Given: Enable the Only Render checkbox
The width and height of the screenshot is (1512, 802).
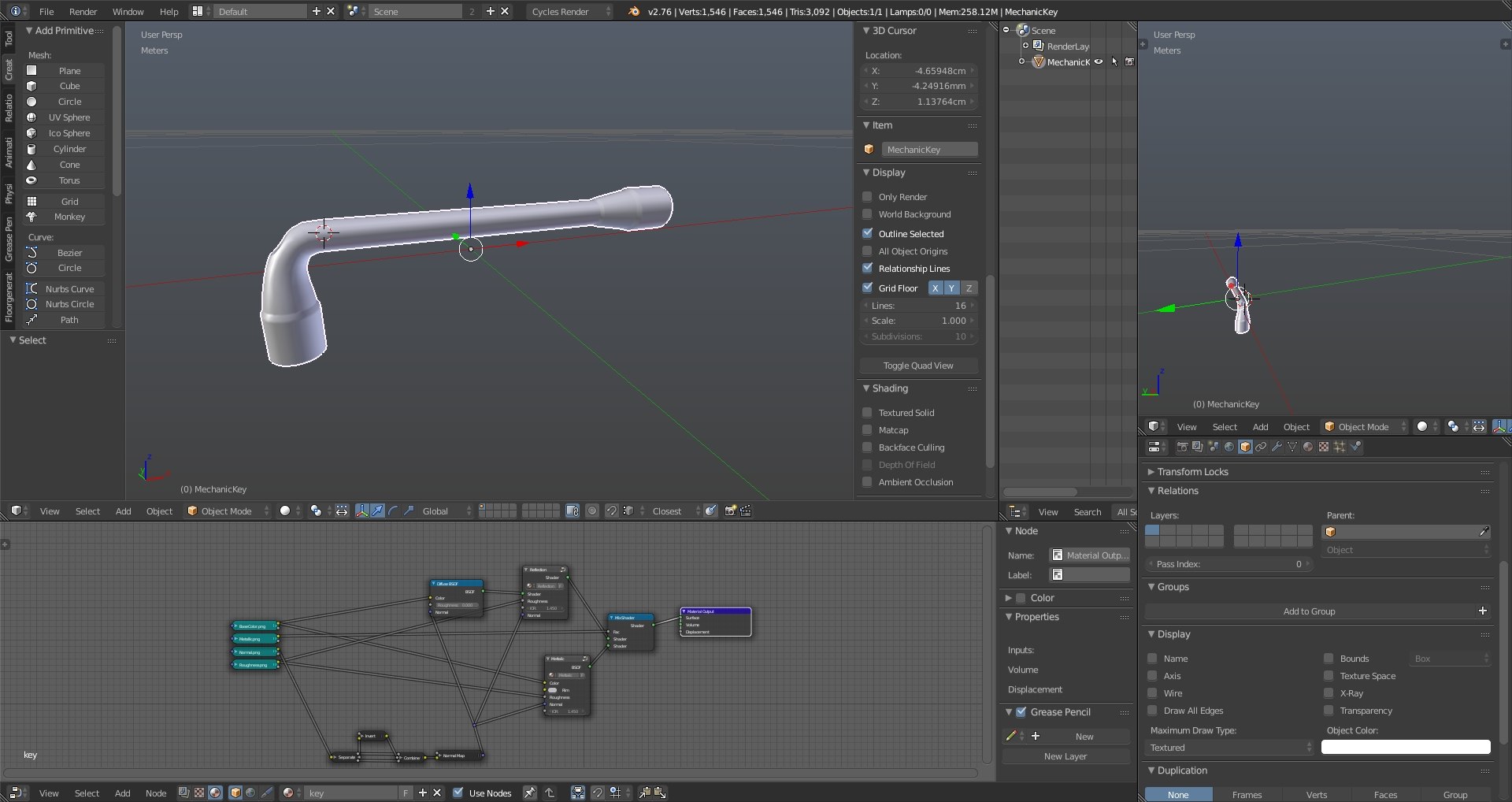Looking at the screenshot, I should [x=868, y=197].
